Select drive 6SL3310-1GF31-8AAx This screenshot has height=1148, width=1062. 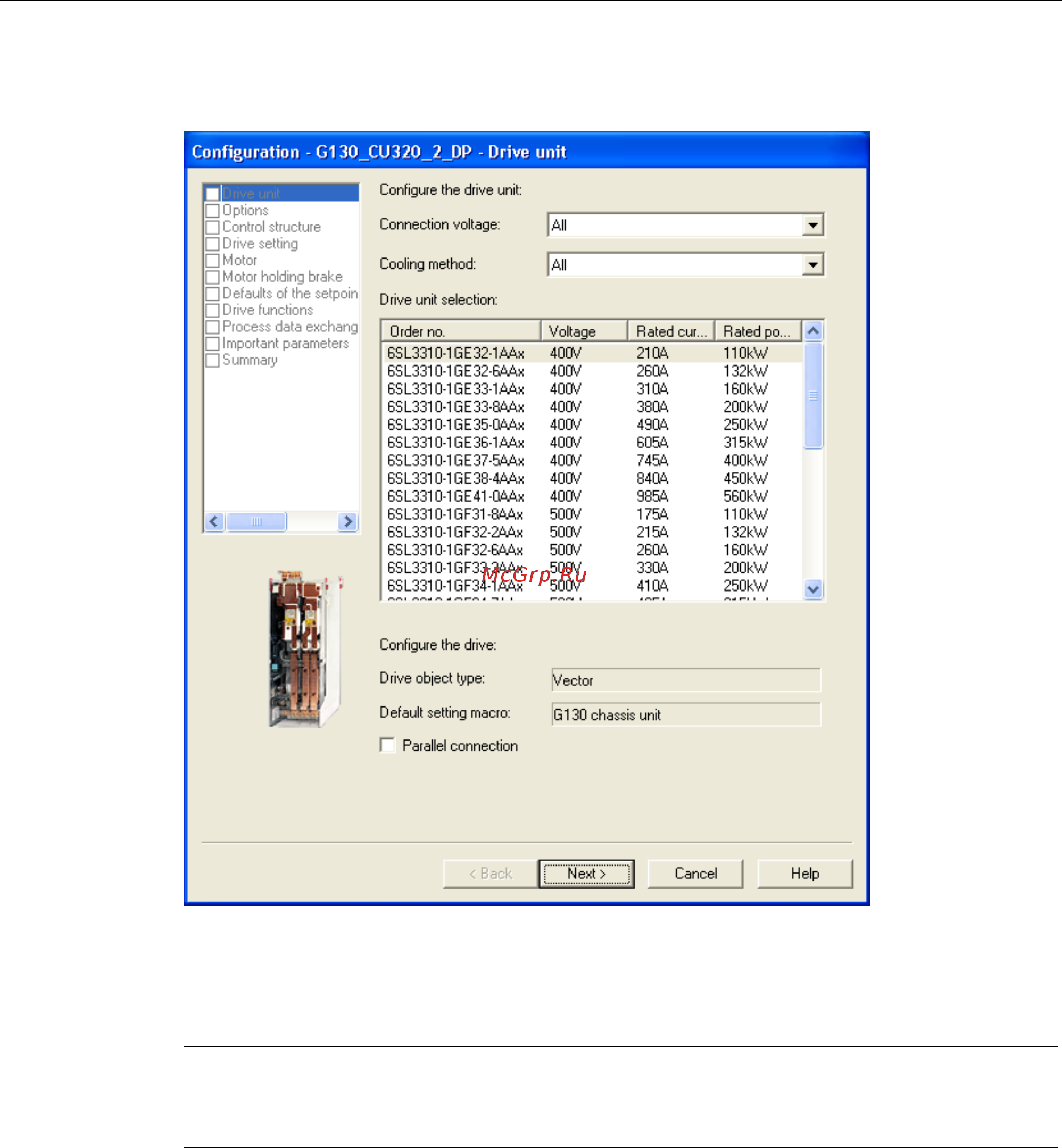[x=593, y=514]
